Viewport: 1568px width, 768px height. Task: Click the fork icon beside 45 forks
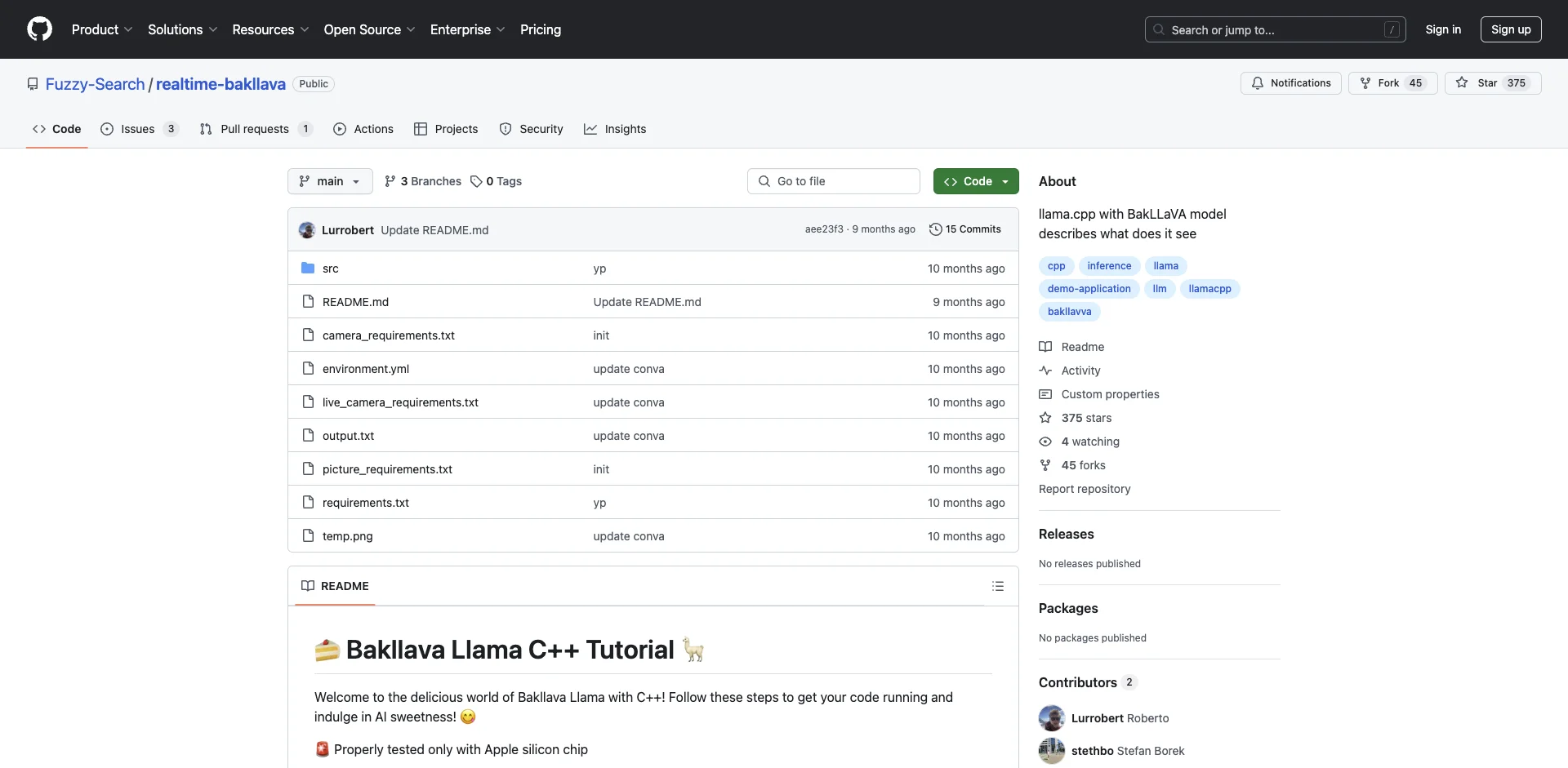(x=1045, y=465)
